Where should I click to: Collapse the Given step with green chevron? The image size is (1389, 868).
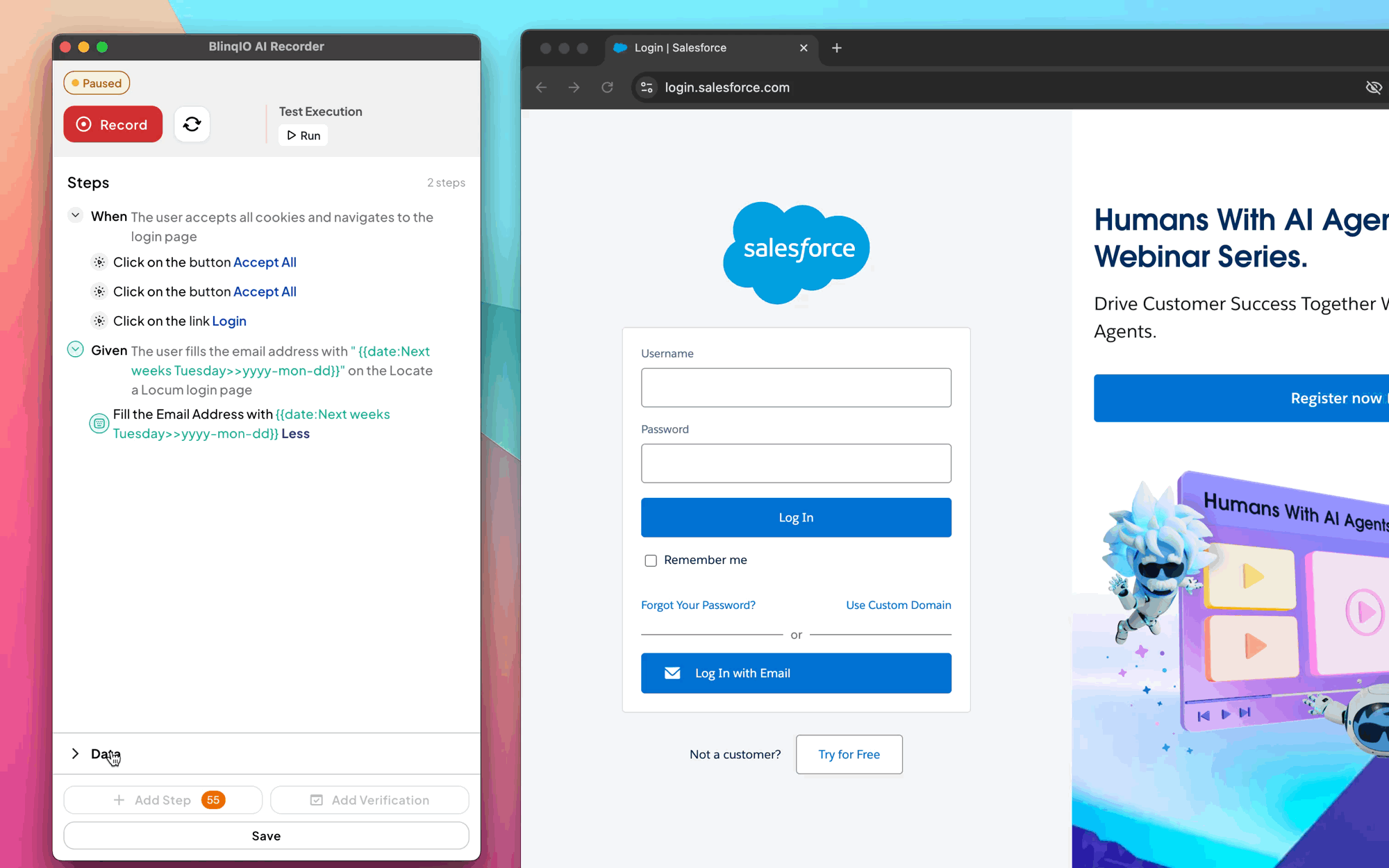pyautogui.click(x=76, y=349)
